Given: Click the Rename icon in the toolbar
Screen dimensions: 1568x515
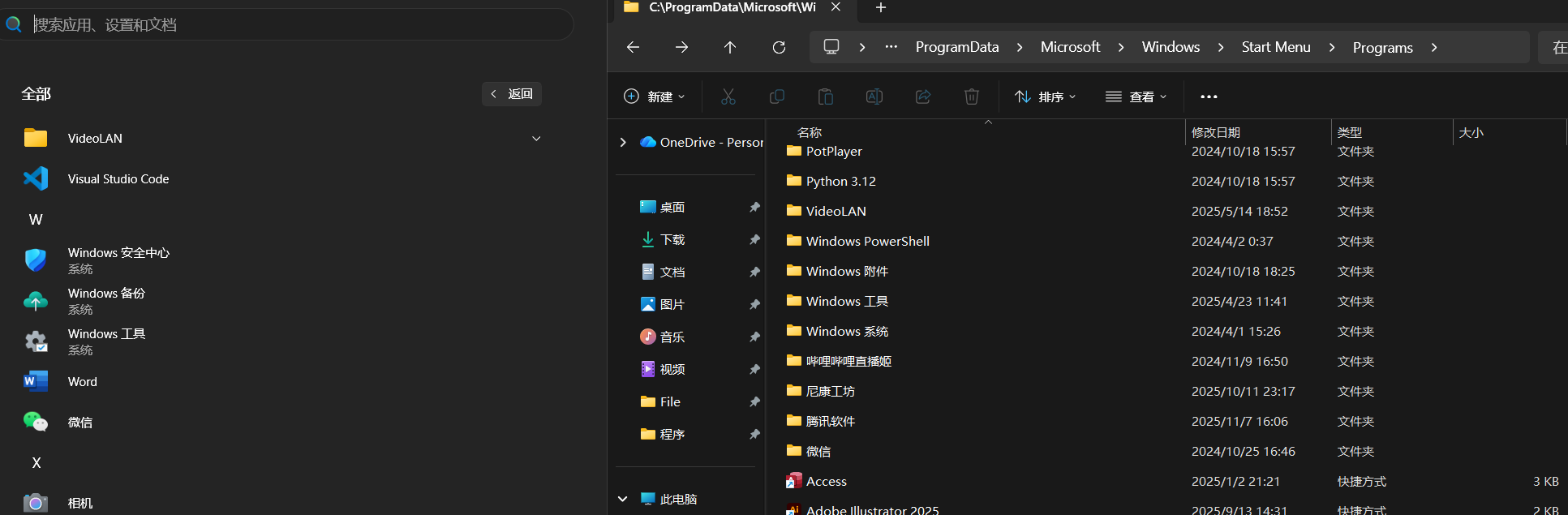Looking at the screenshot, I should pyautogui.click(x=874, y=97).
